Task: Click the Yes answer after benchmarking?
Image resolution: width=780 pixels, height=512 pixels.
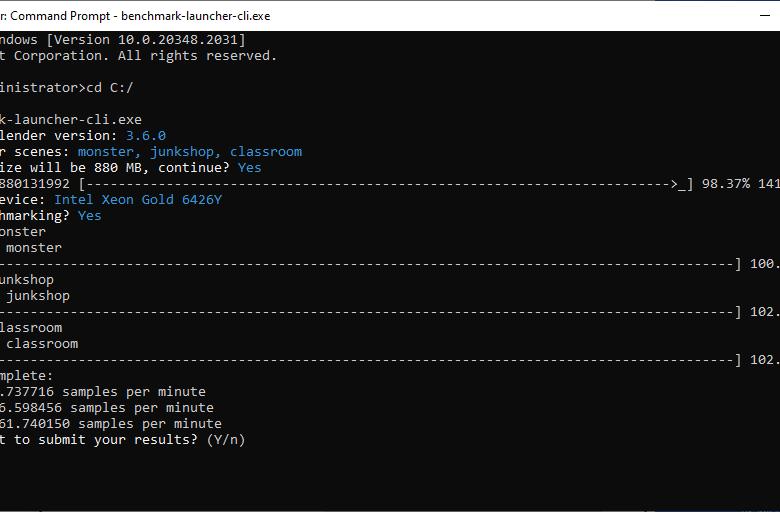Action: [x=90, y=216]
